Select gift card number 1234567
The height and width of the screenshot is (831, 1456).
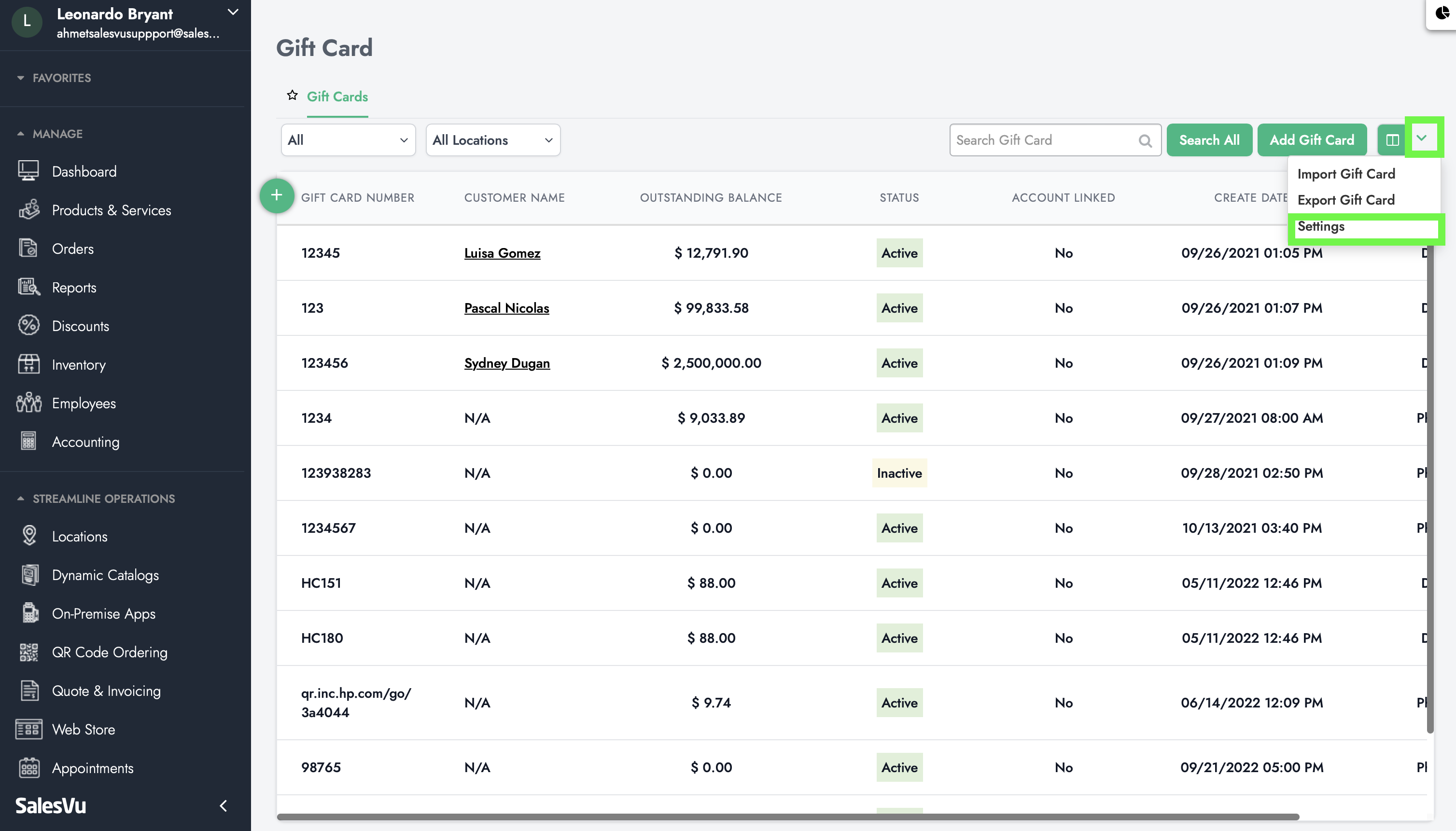coord(328,528)
